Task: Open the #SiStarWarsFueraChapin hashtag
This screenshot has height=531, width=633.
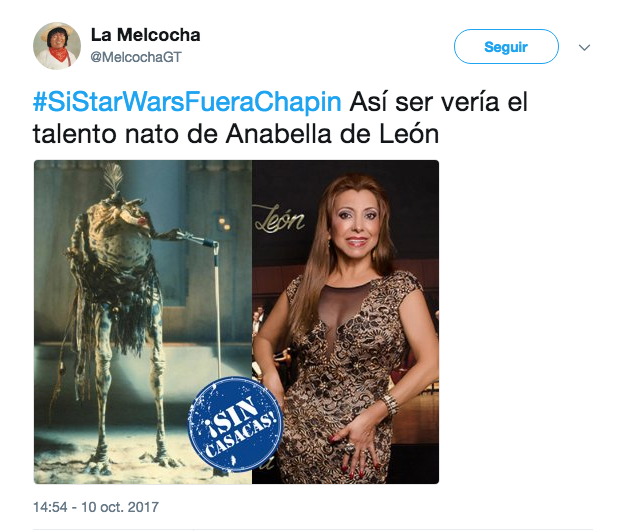Action: click(187, 101)
